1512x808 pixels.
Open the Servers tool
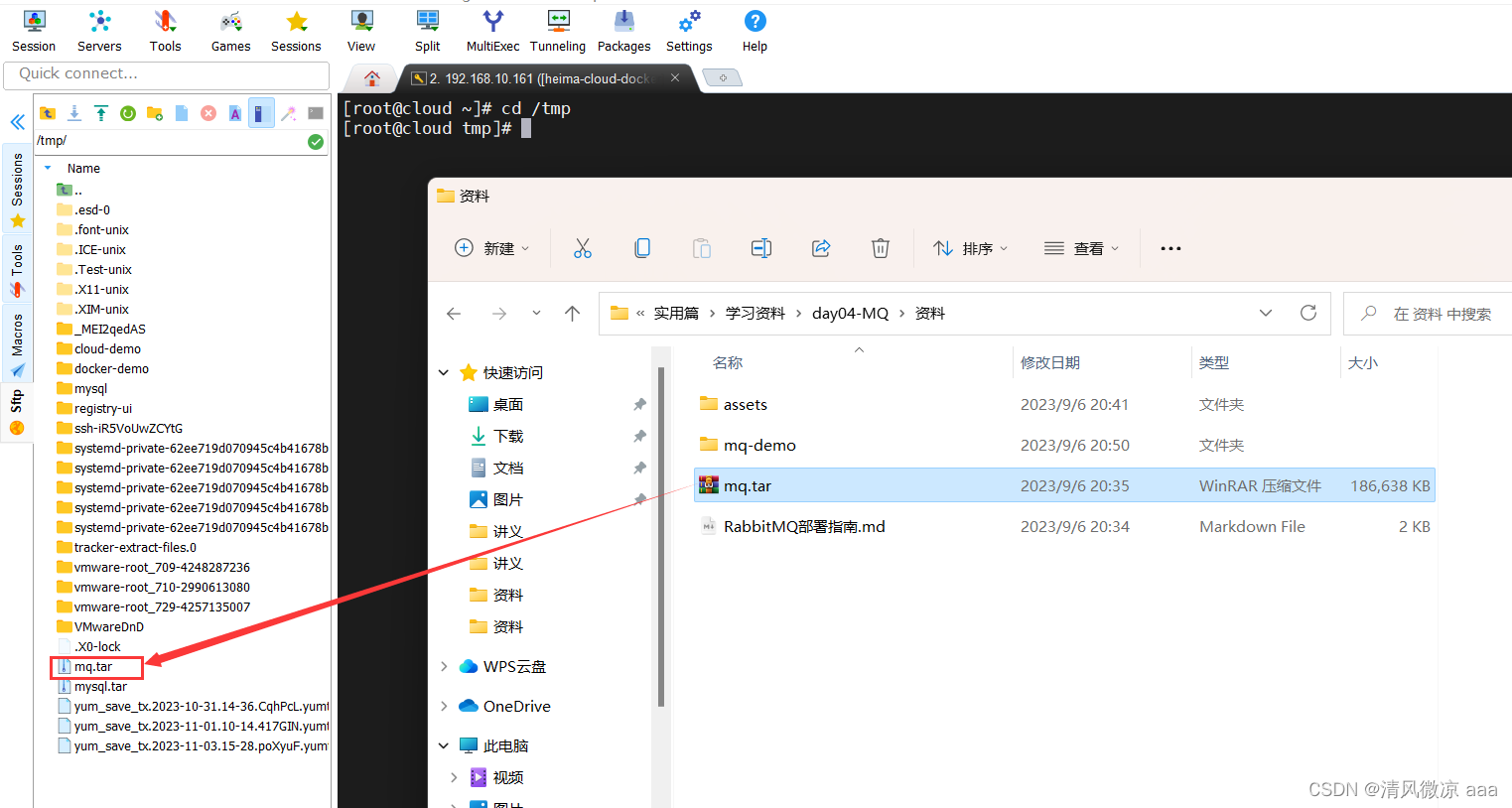click(99, 31)
